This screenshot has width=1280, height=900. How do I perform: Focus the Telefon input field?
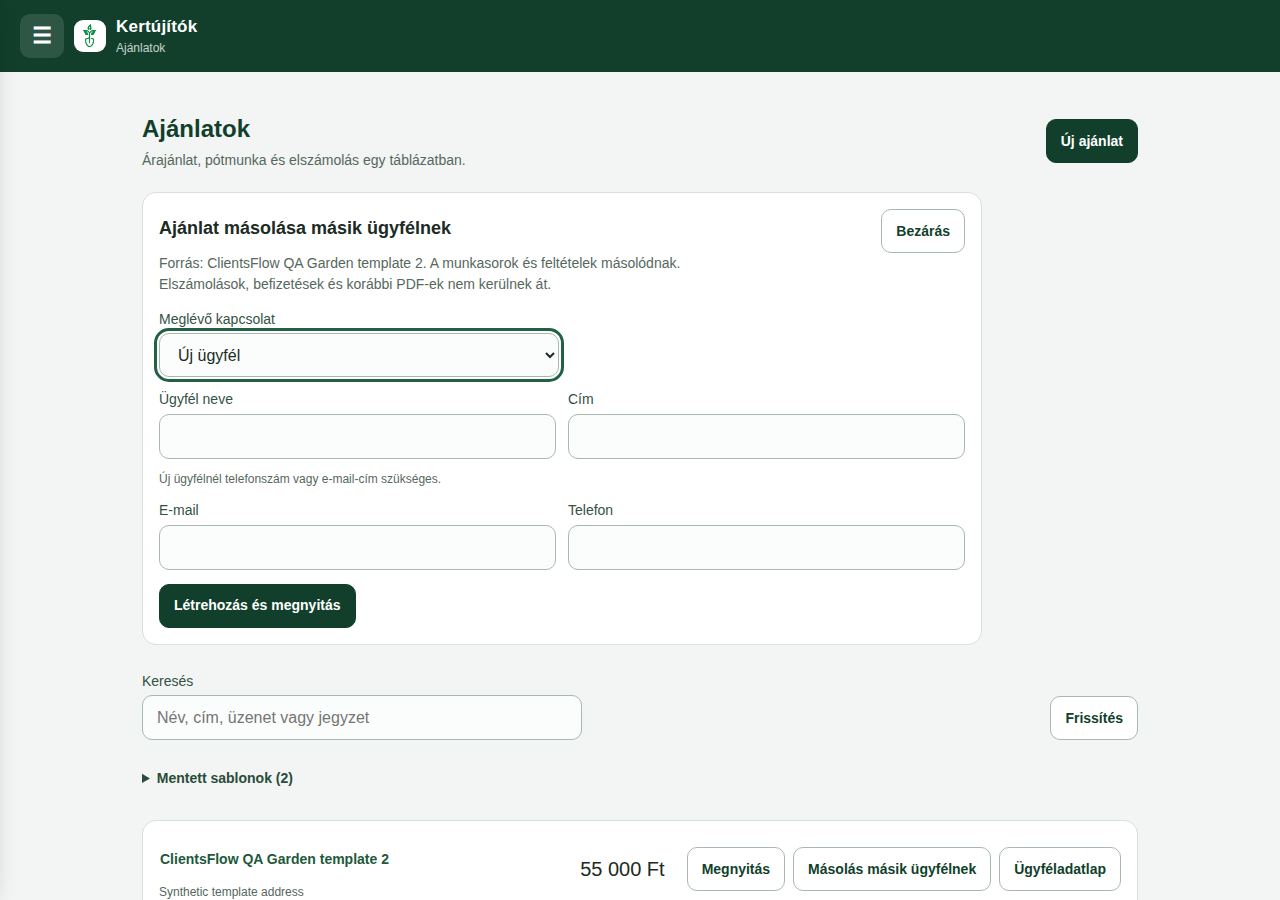(766, 547)
